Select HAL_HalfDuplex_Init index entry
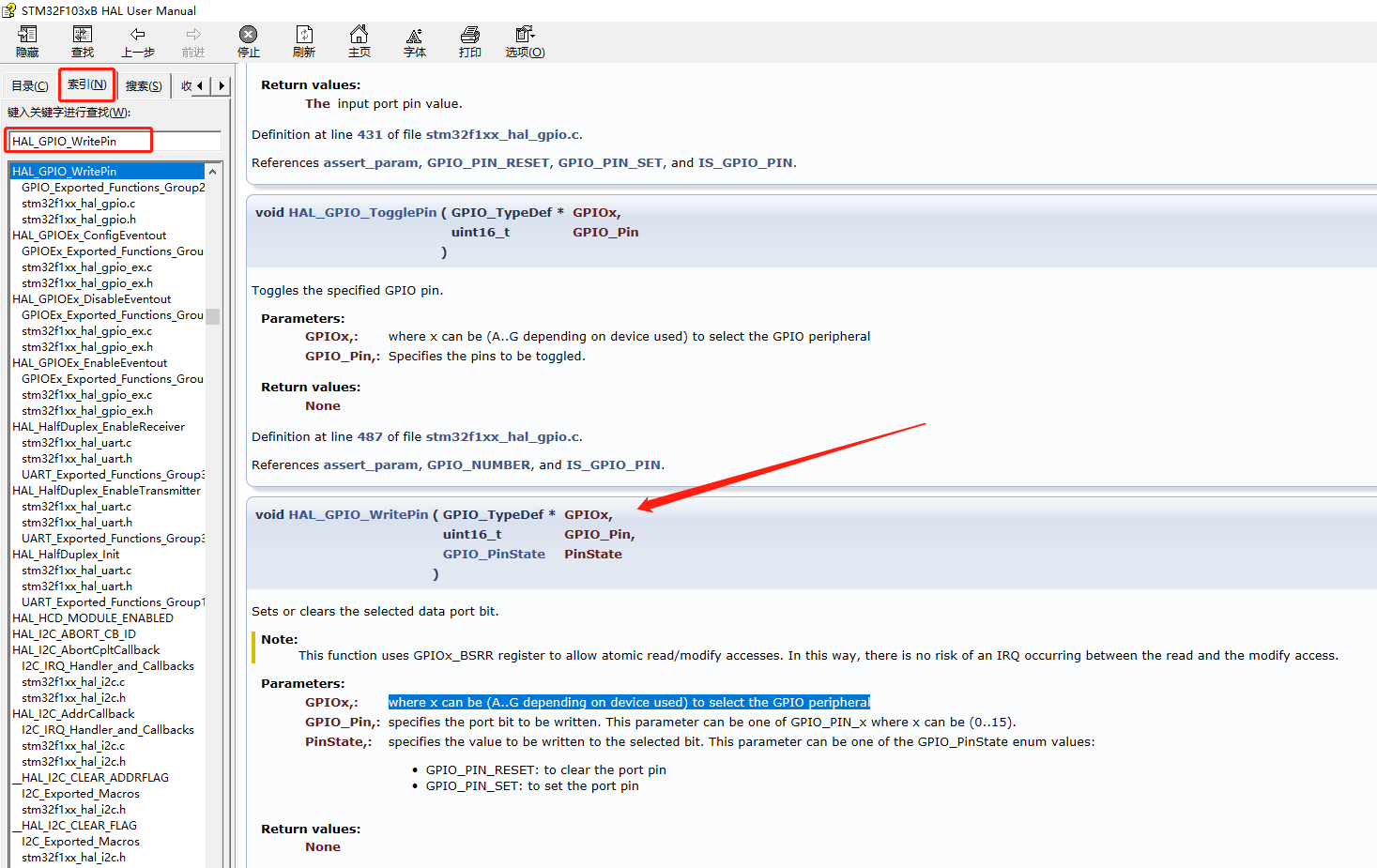 66,554
